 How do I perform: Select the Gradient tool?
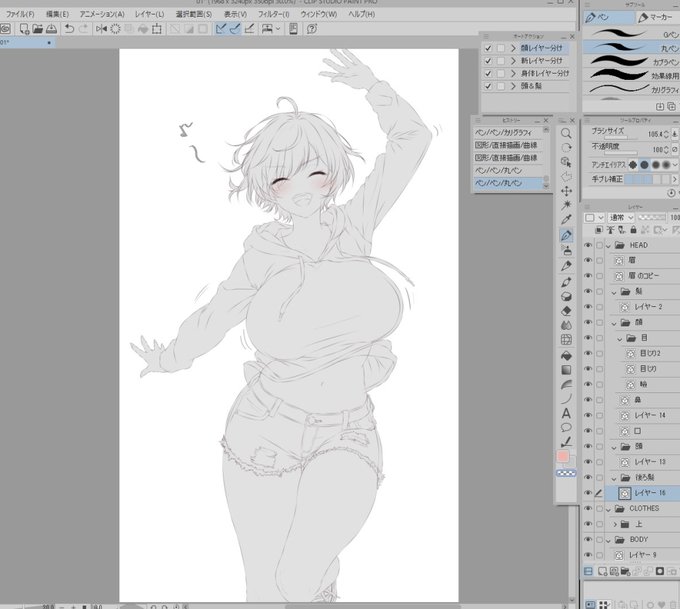[566, 370]
